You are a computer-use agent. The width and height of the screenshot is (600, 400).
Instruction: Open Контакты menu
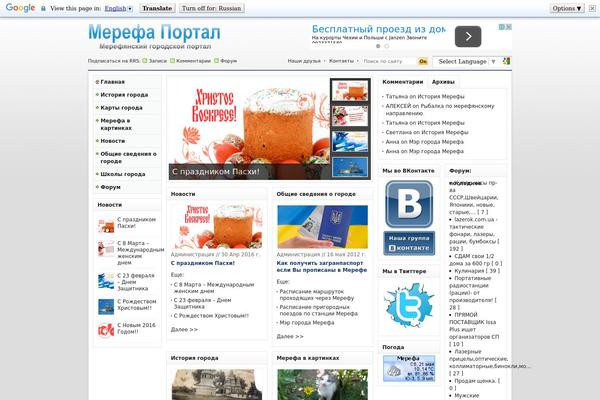pos(342,61)
